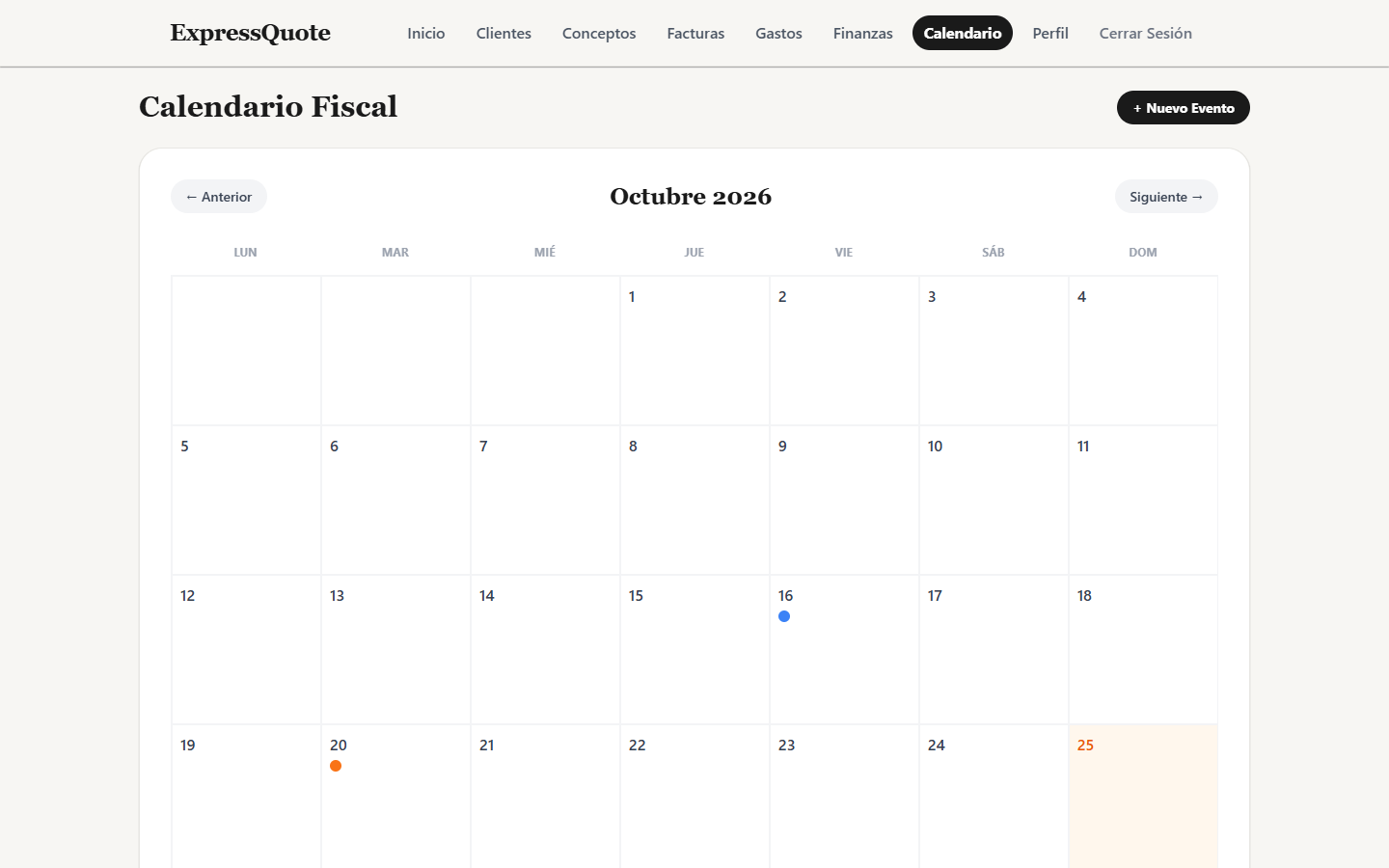The height and width of the screenshot is (868, 1389).
Task: Select day 18 cell
Action: click(1143, 650)
